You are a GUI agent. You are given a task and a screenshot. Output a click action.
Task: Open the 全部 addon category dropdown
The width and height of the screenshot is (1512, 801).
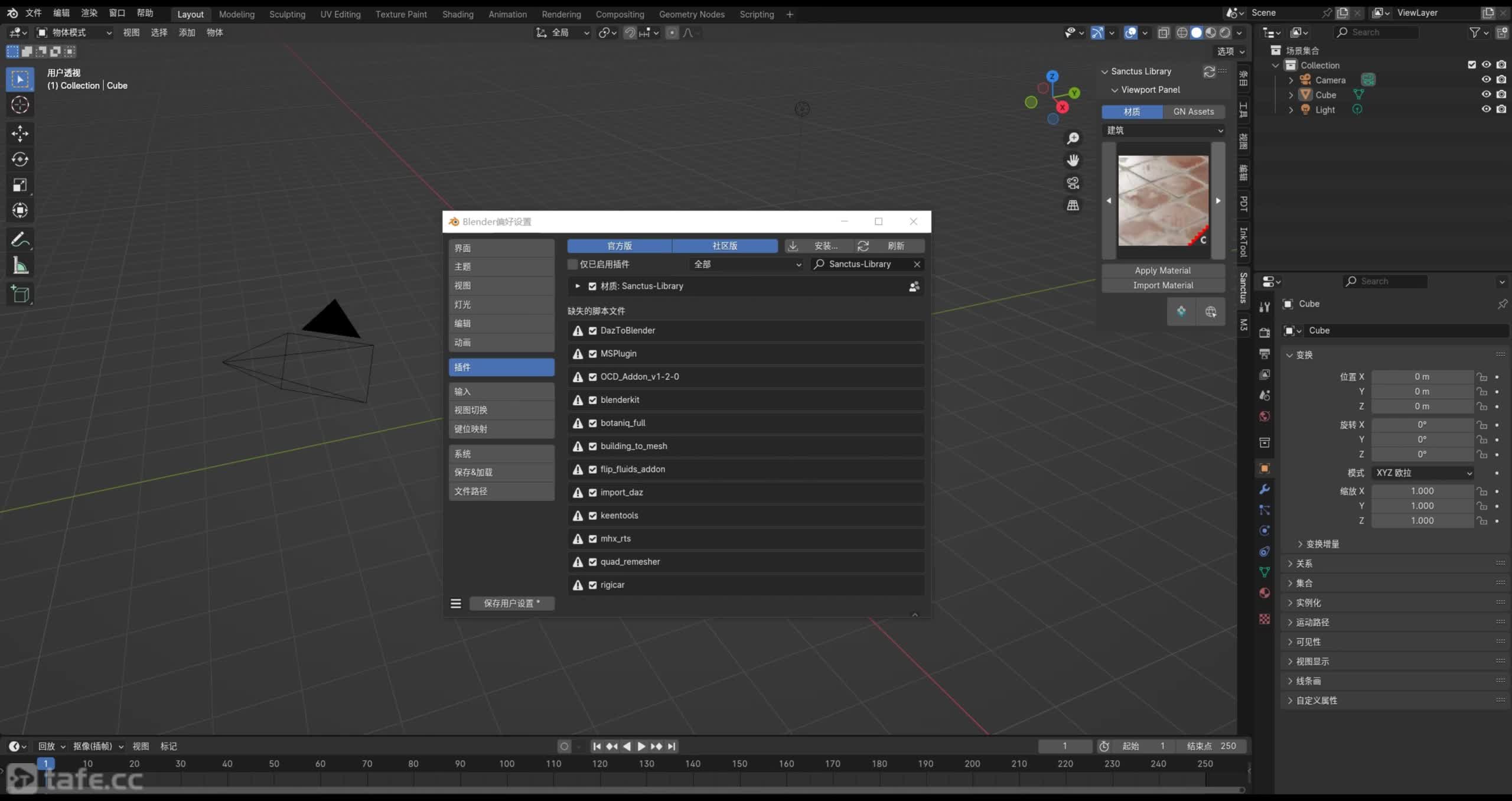click(747, 264)
